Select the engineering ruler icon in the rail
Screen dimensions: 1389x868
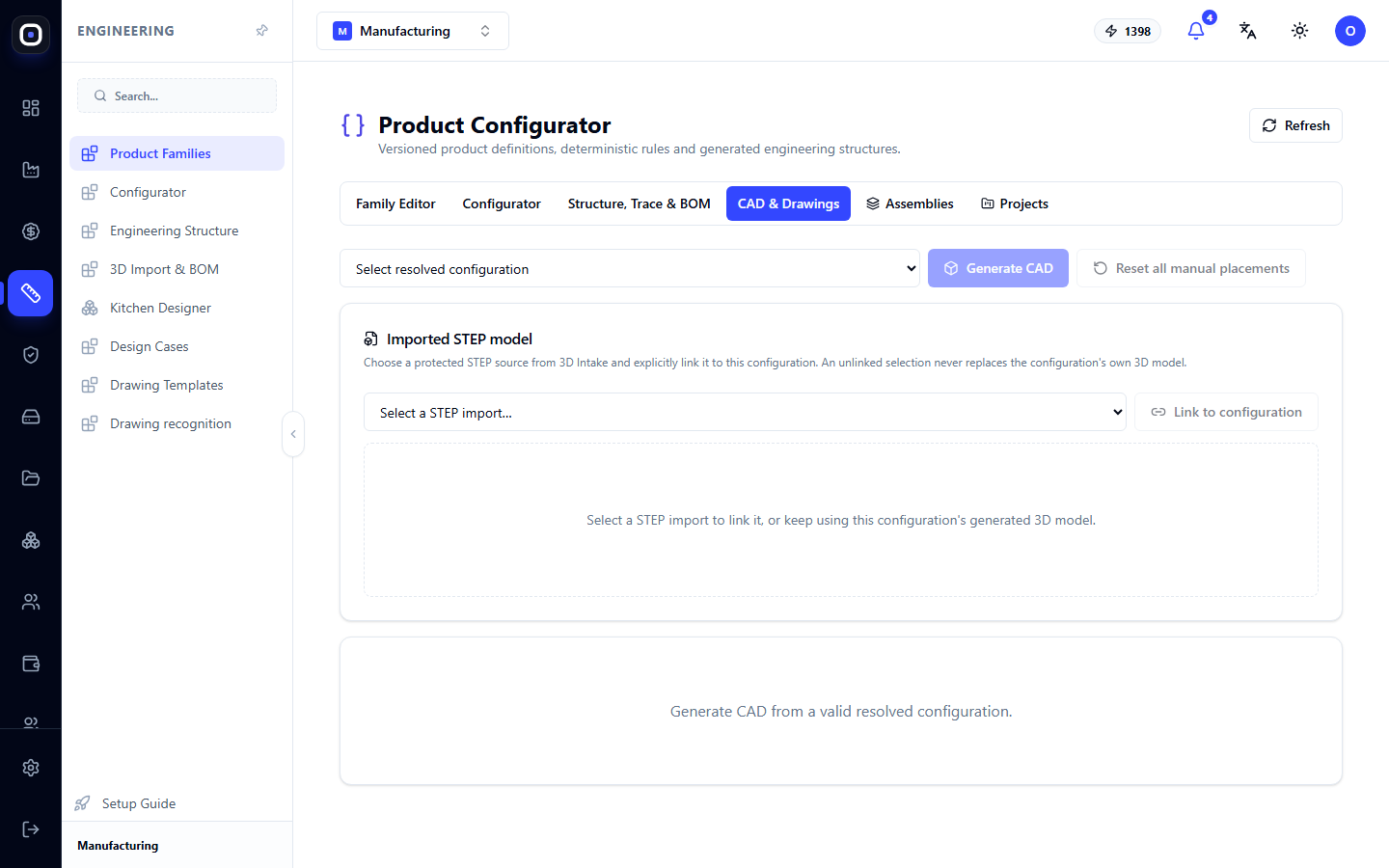[x=31, y=293]
